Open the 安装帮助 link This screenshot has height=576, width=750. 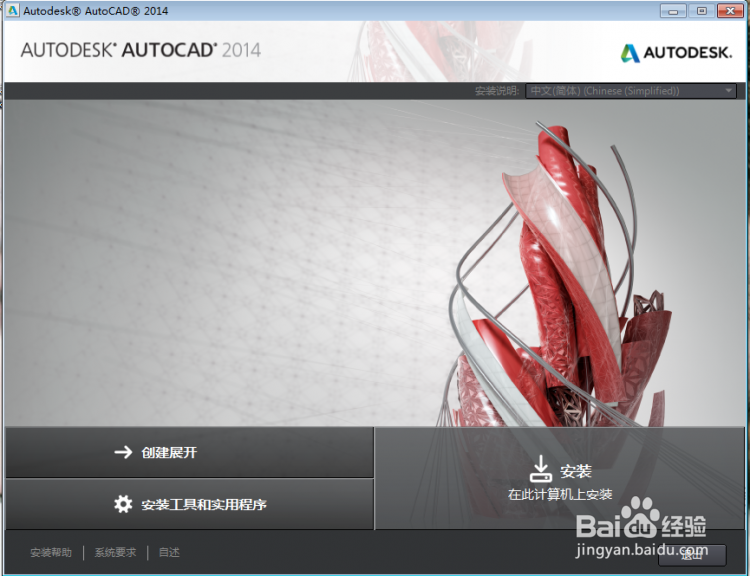(x=51, y=553)
